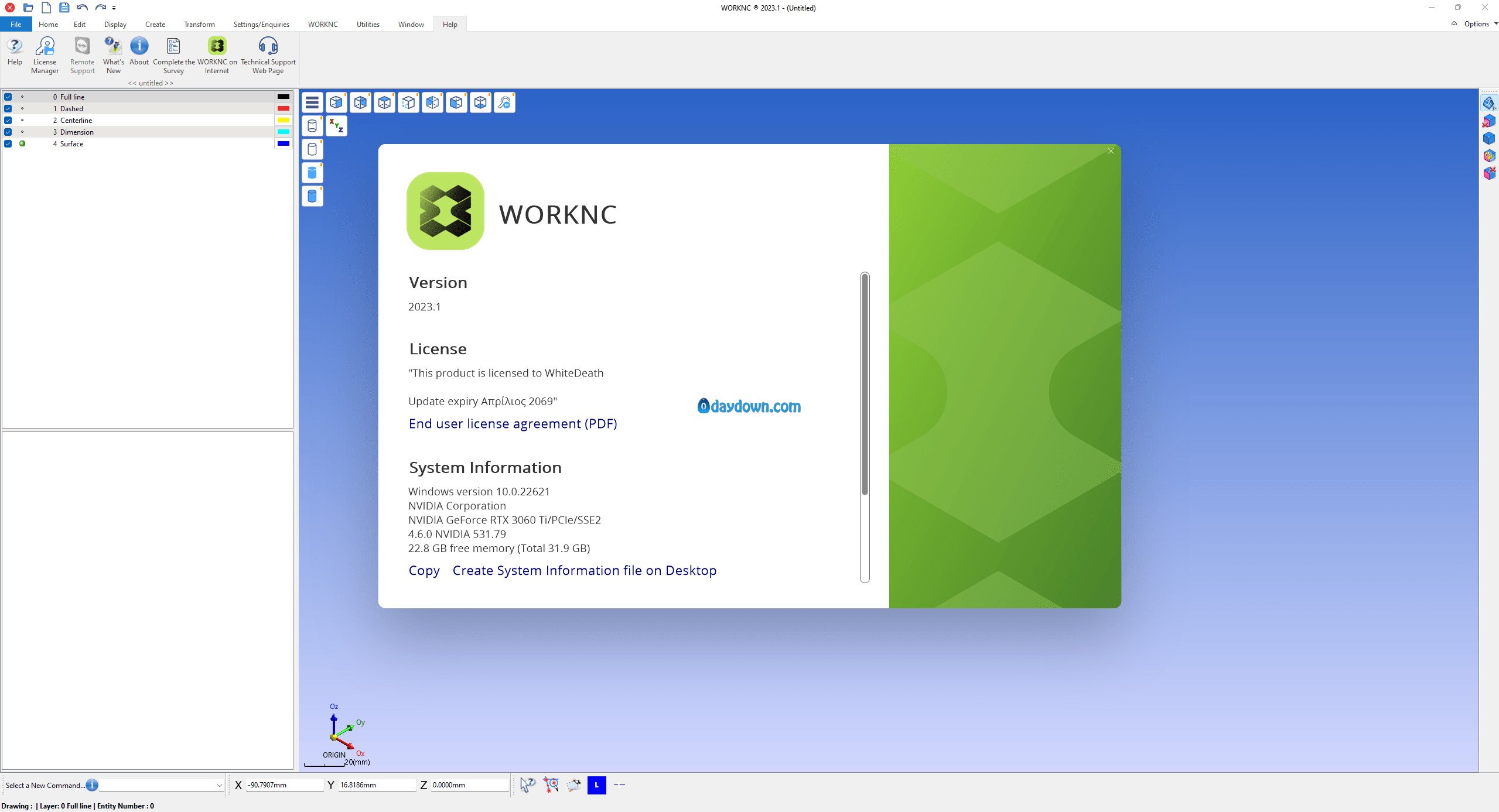Click the What's New button
The width and height of the screenshot is (1499, 812).
(x=113, y=56)
